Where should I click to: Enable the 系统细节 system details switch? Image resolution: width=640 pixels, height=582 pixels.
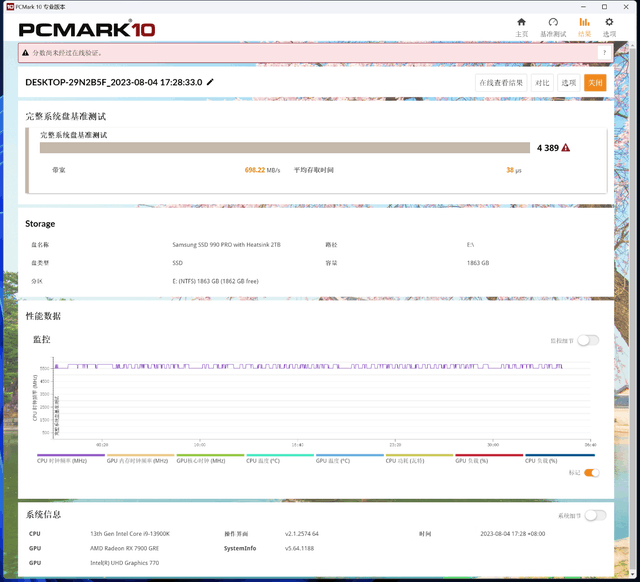pyautogui.click(x=594, y=515)
